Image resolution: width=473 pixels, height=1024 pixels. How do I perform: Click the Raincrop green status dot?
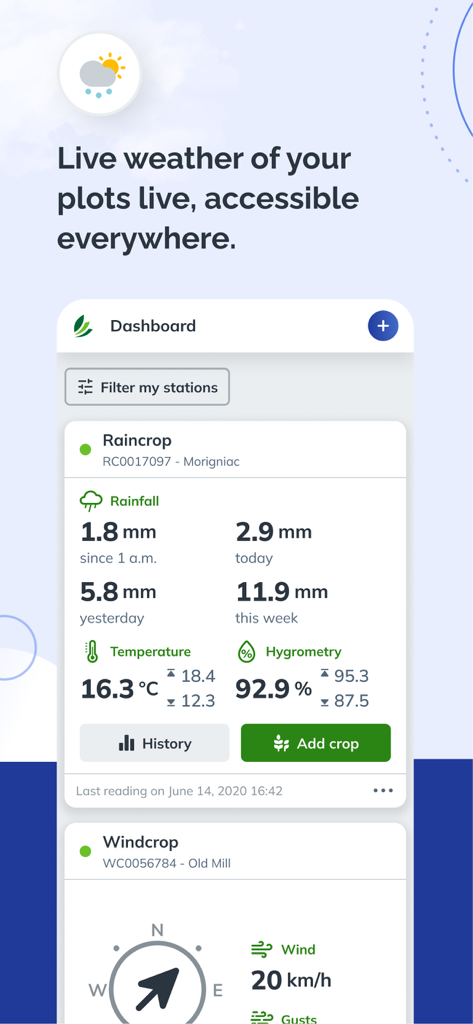click(85, 449)
